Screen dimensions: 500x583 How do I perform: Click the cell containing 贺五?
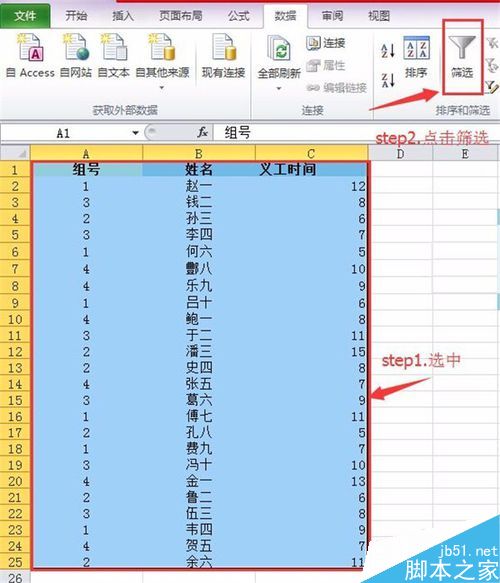pos(199,546)
